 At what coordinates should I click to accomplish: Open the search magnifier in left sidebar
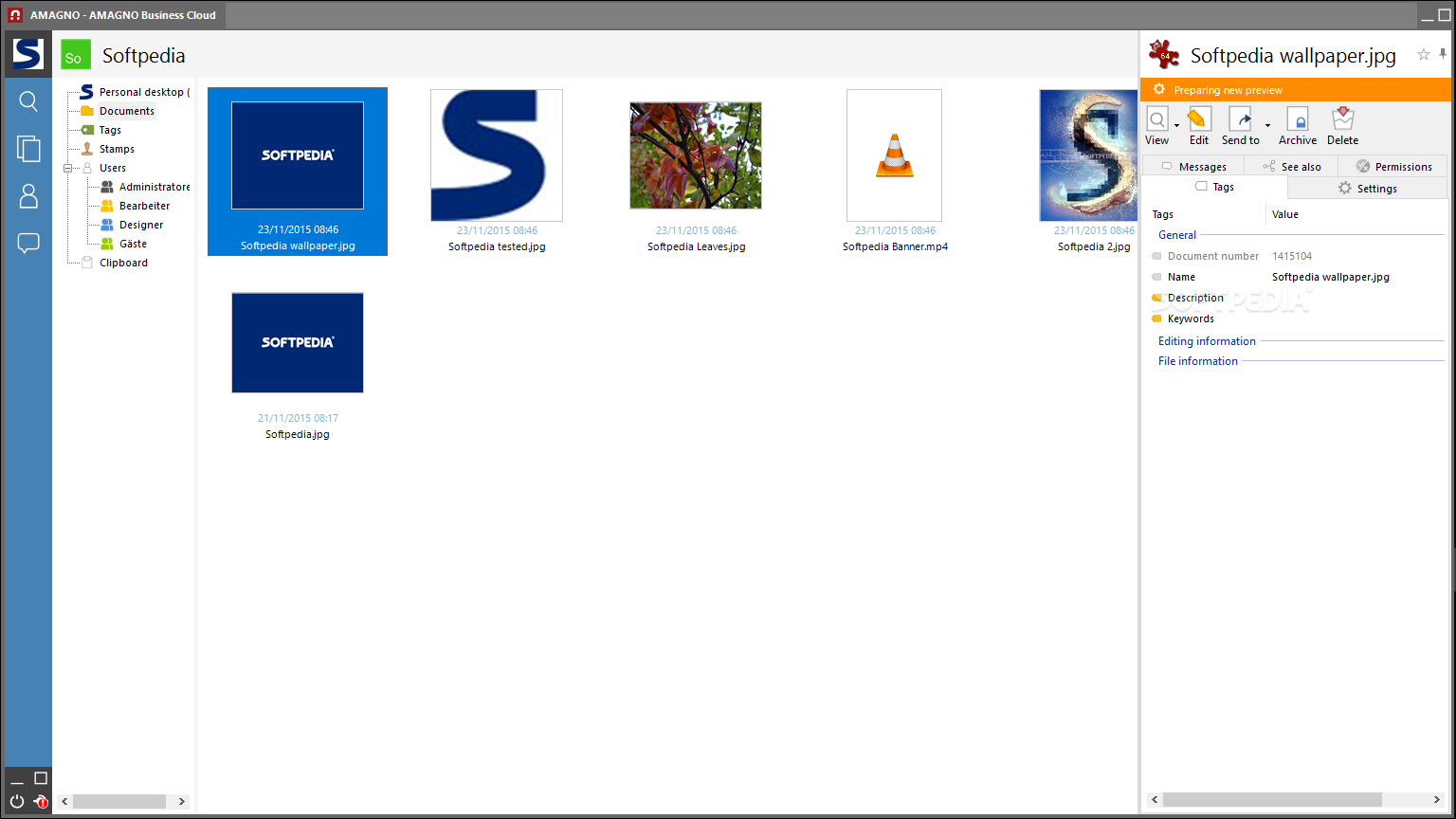click(x=28, y=101)
